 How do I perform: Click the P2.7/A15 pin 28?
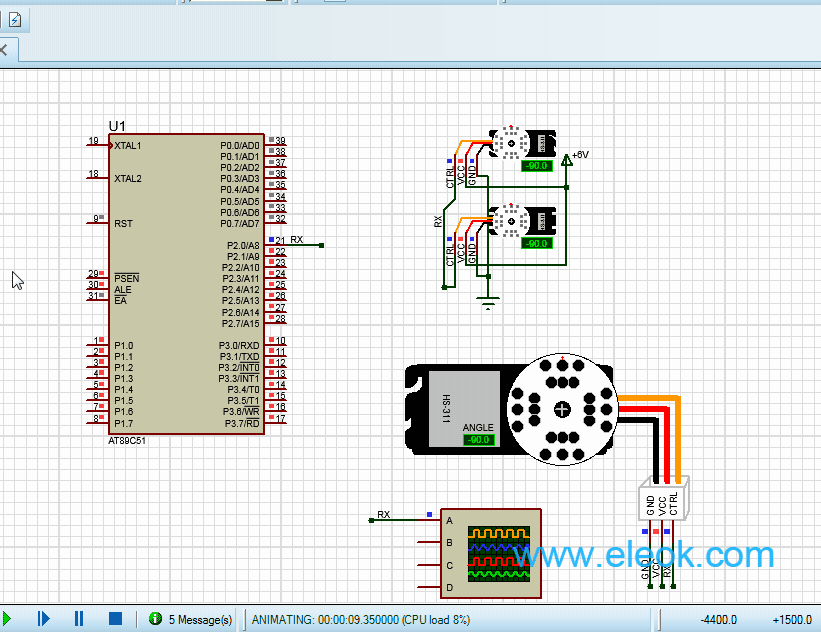point(275,323)
